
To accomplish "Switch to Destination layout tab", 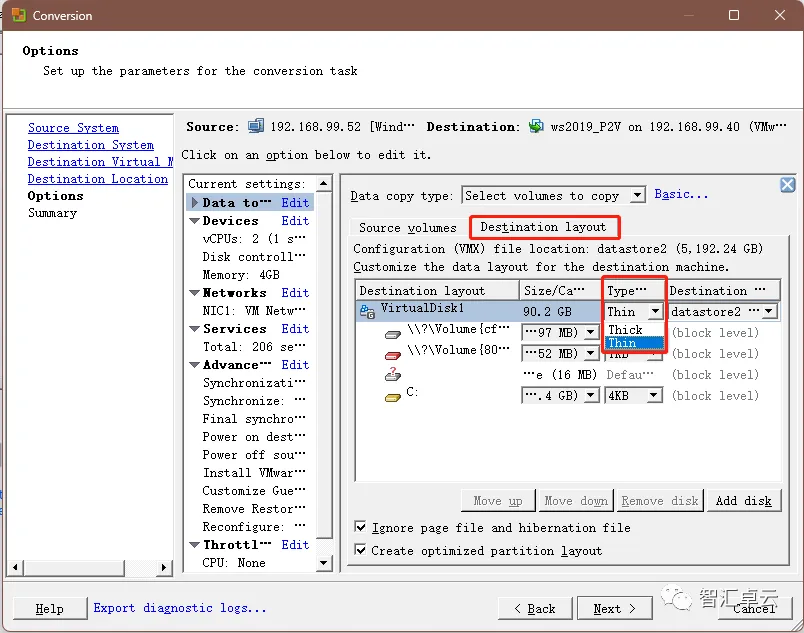I will click(544, 227).
